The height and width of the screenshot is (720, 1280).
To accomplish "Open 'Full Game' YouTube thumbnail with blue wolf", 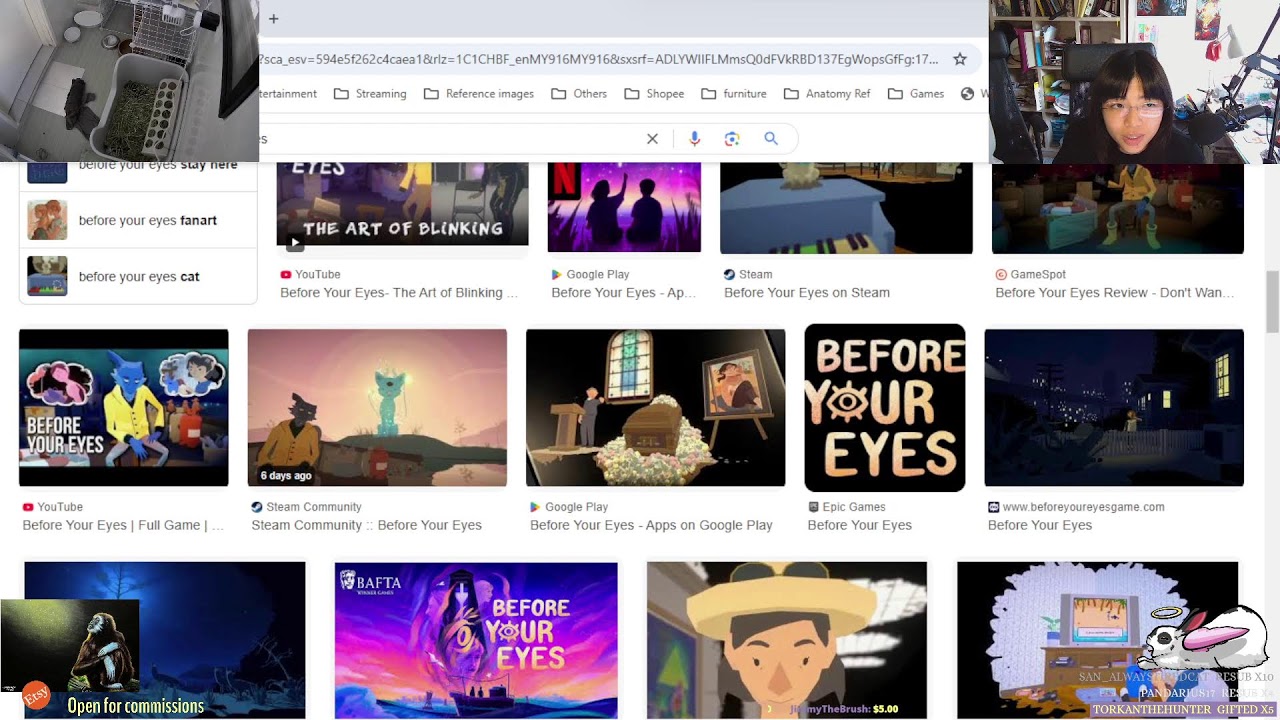I will [x=124, y=408].
